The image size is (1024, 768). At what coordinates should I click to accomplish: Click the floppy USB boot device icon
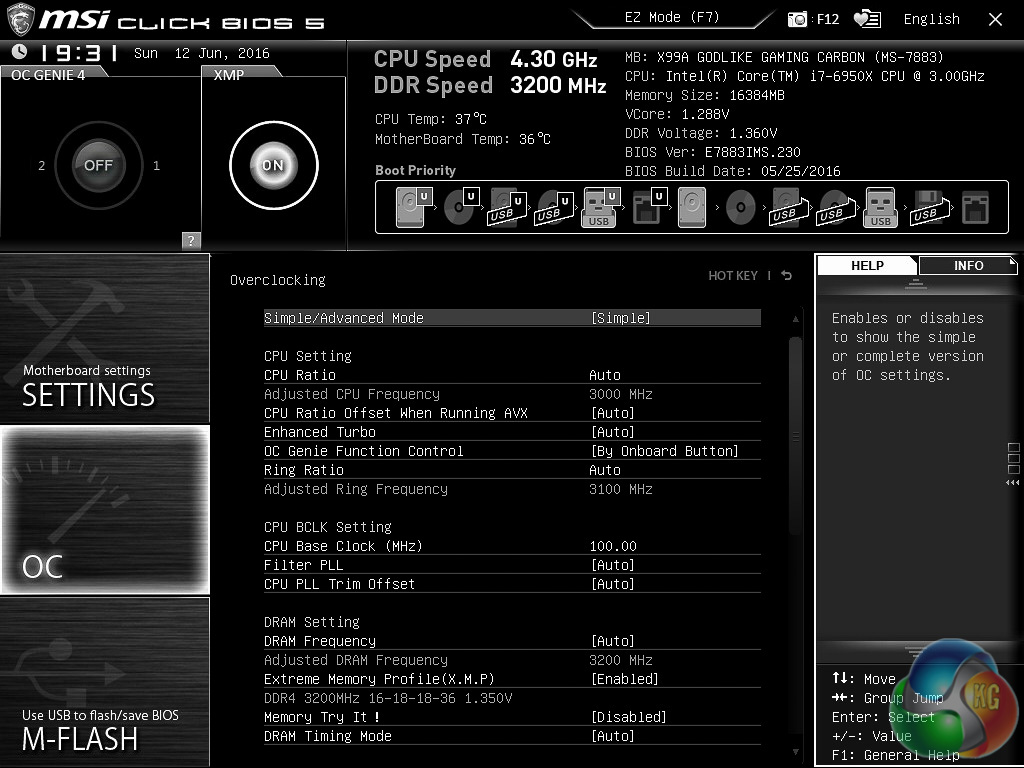click(x=927, y=207)
